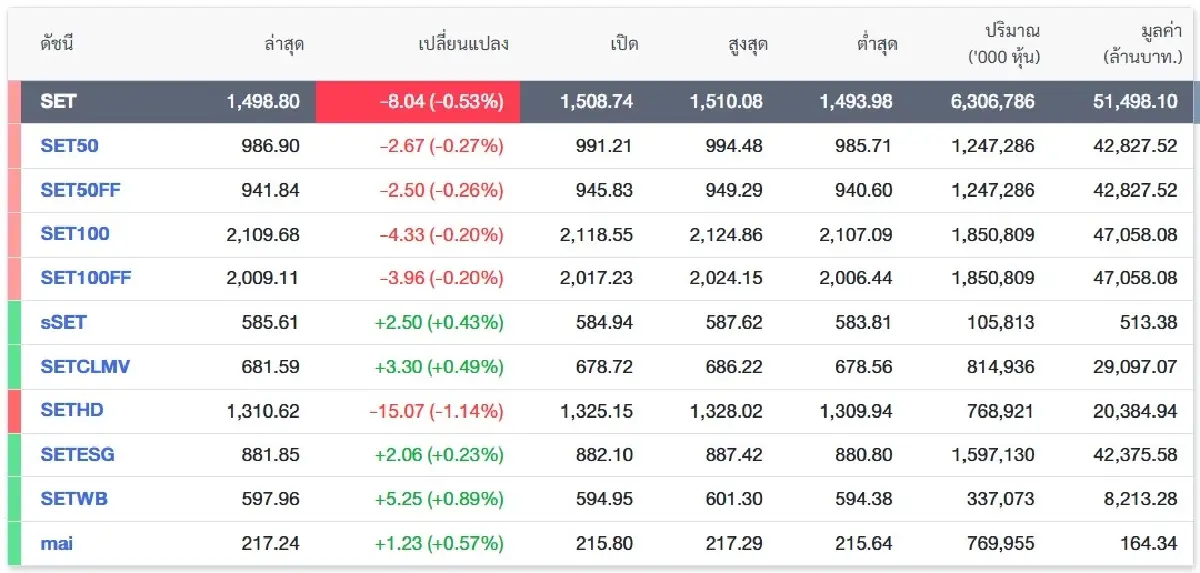Click the ล่าสุด column header

pos(284,44)
